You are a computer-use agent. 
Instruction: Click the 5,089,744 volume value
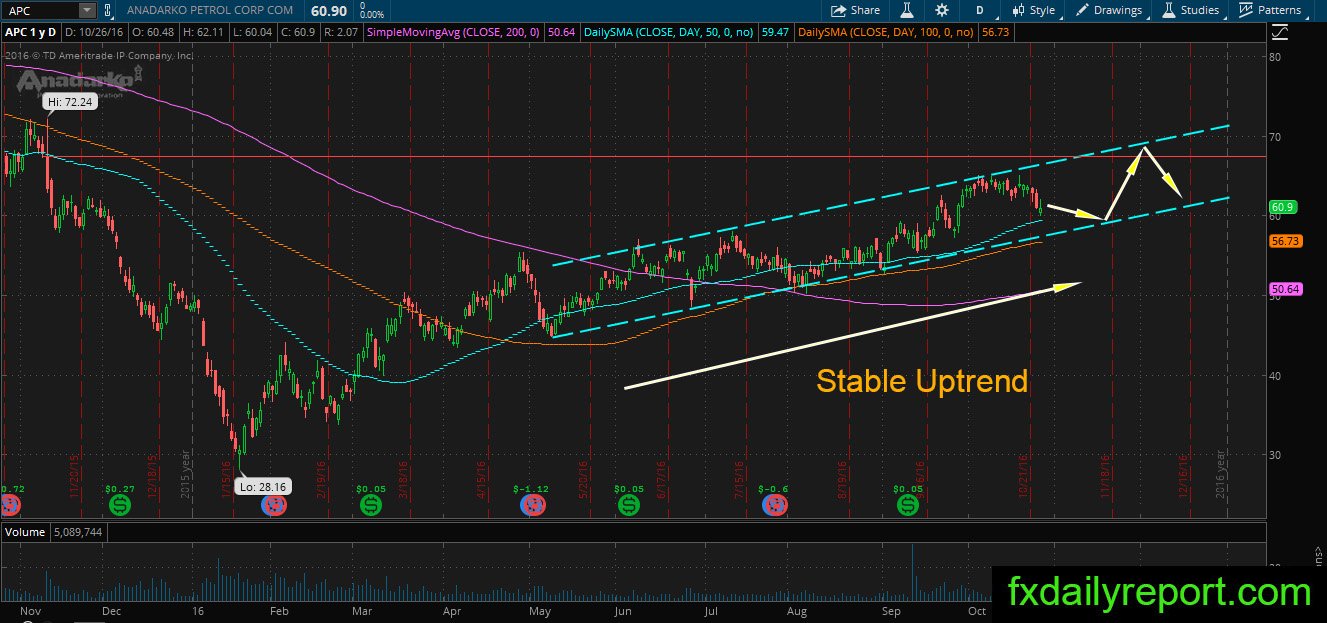point(77,533)
